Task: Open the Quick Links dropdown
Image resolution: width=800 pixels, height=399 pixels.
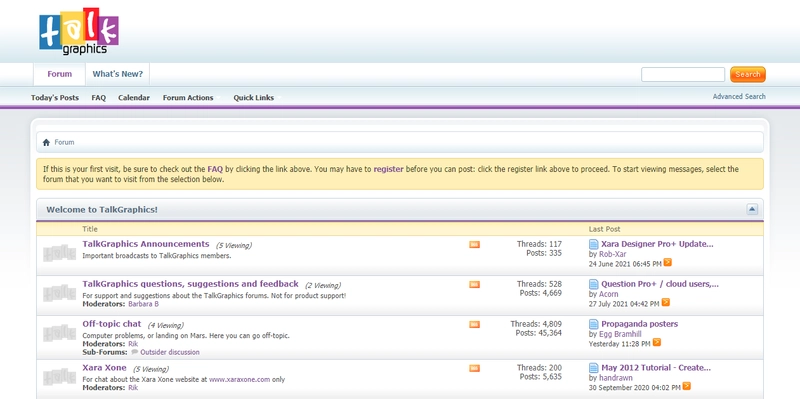Action: pos(257,97)
